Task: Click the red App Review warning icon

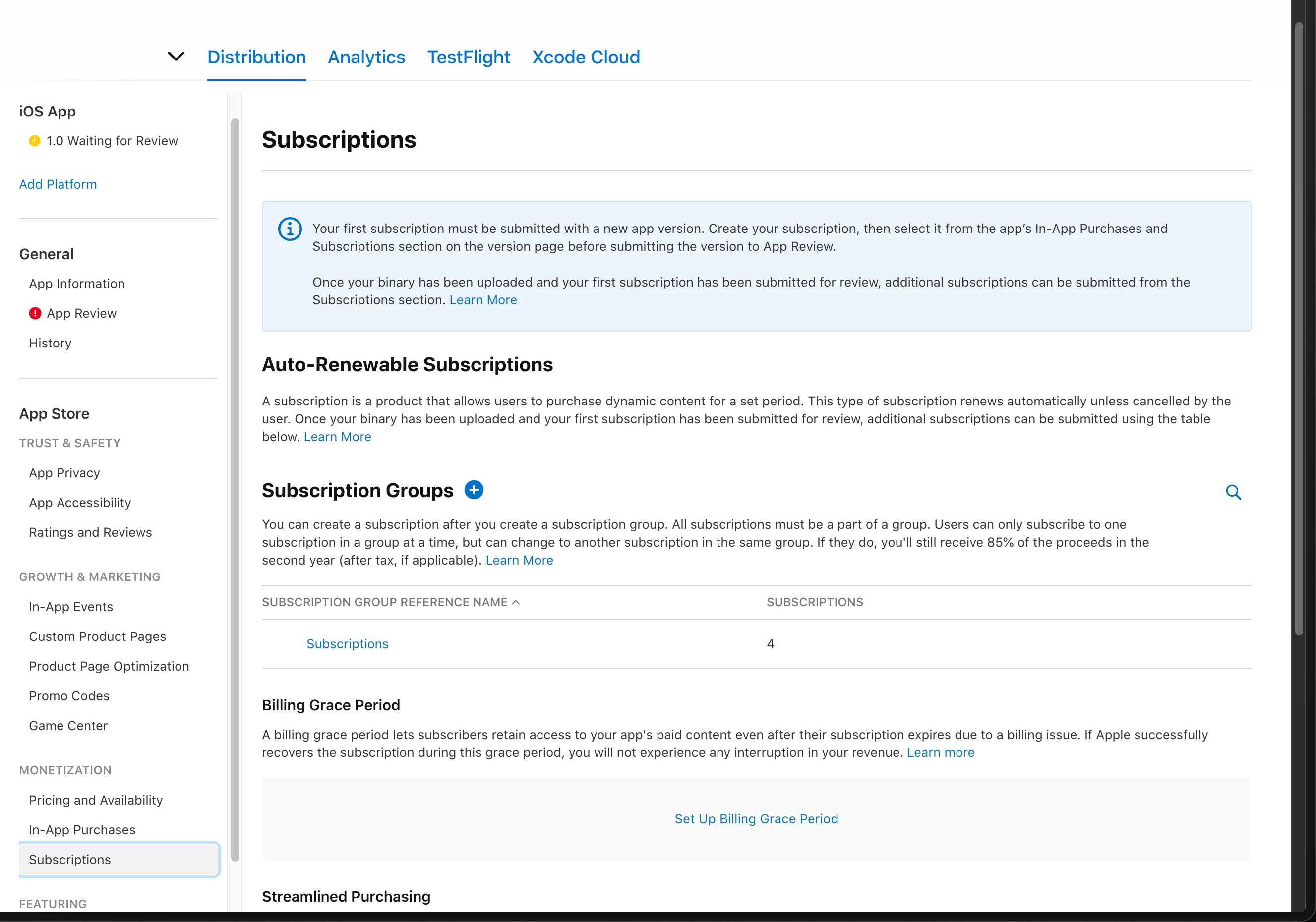Action: [35, 313]
